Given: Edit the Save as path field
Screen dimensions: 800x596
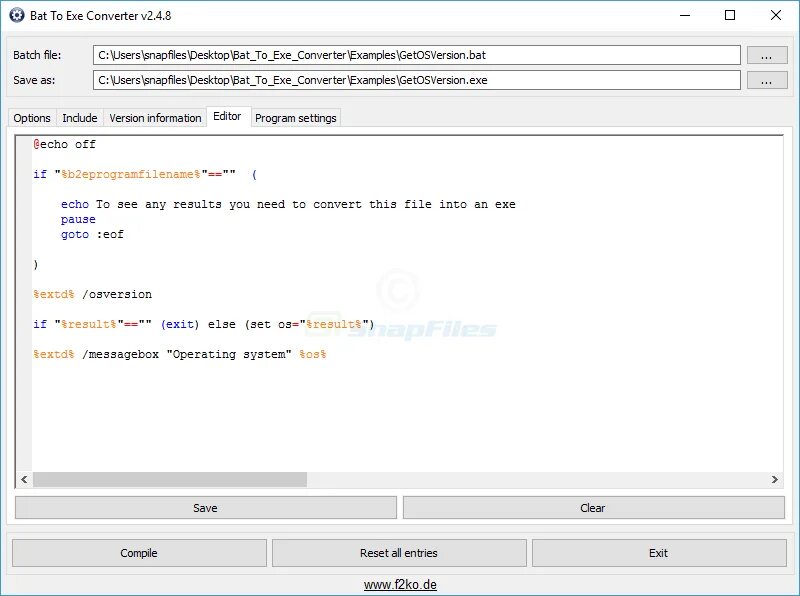Looking at the screenshot, I should pos(416,80).
